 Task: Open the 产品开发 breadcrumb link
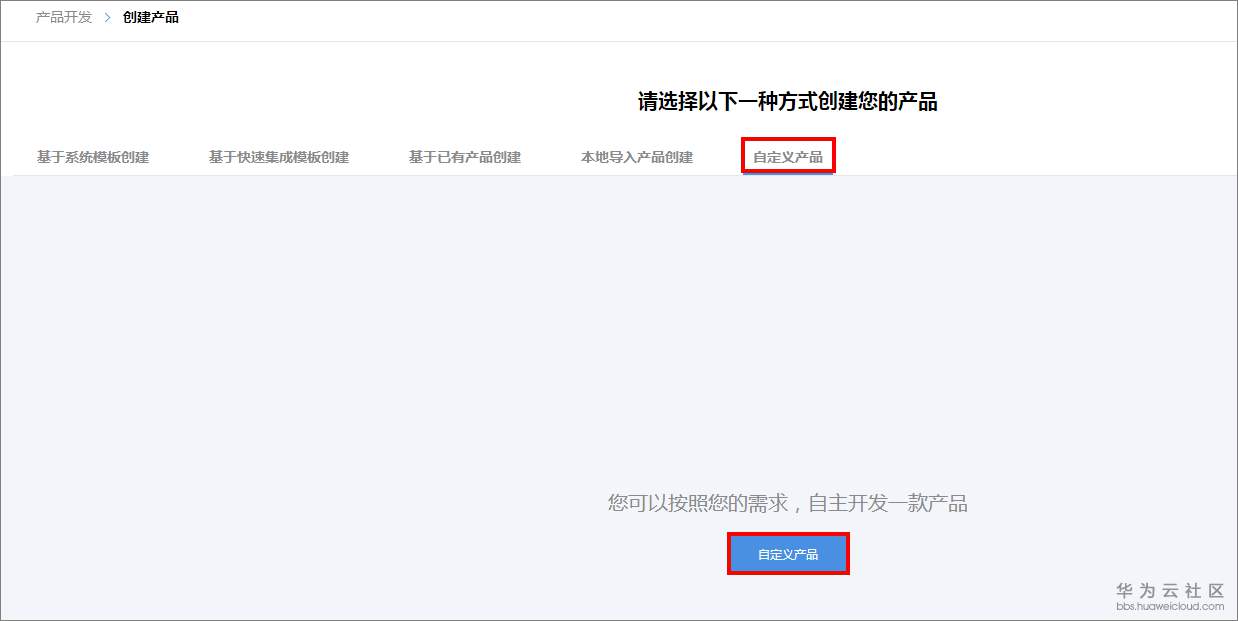point(64,18)
